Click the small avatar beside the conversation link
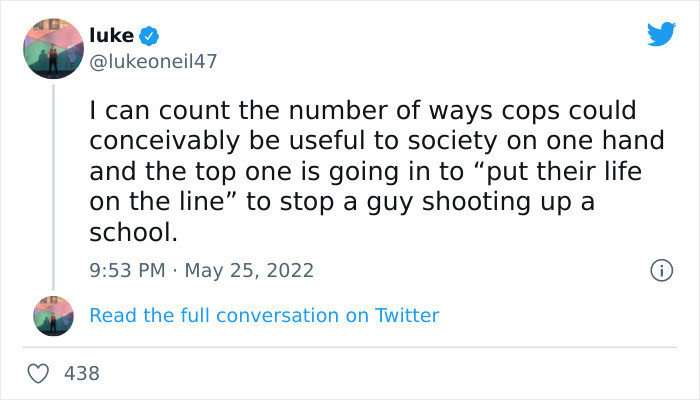 [54, 315]
